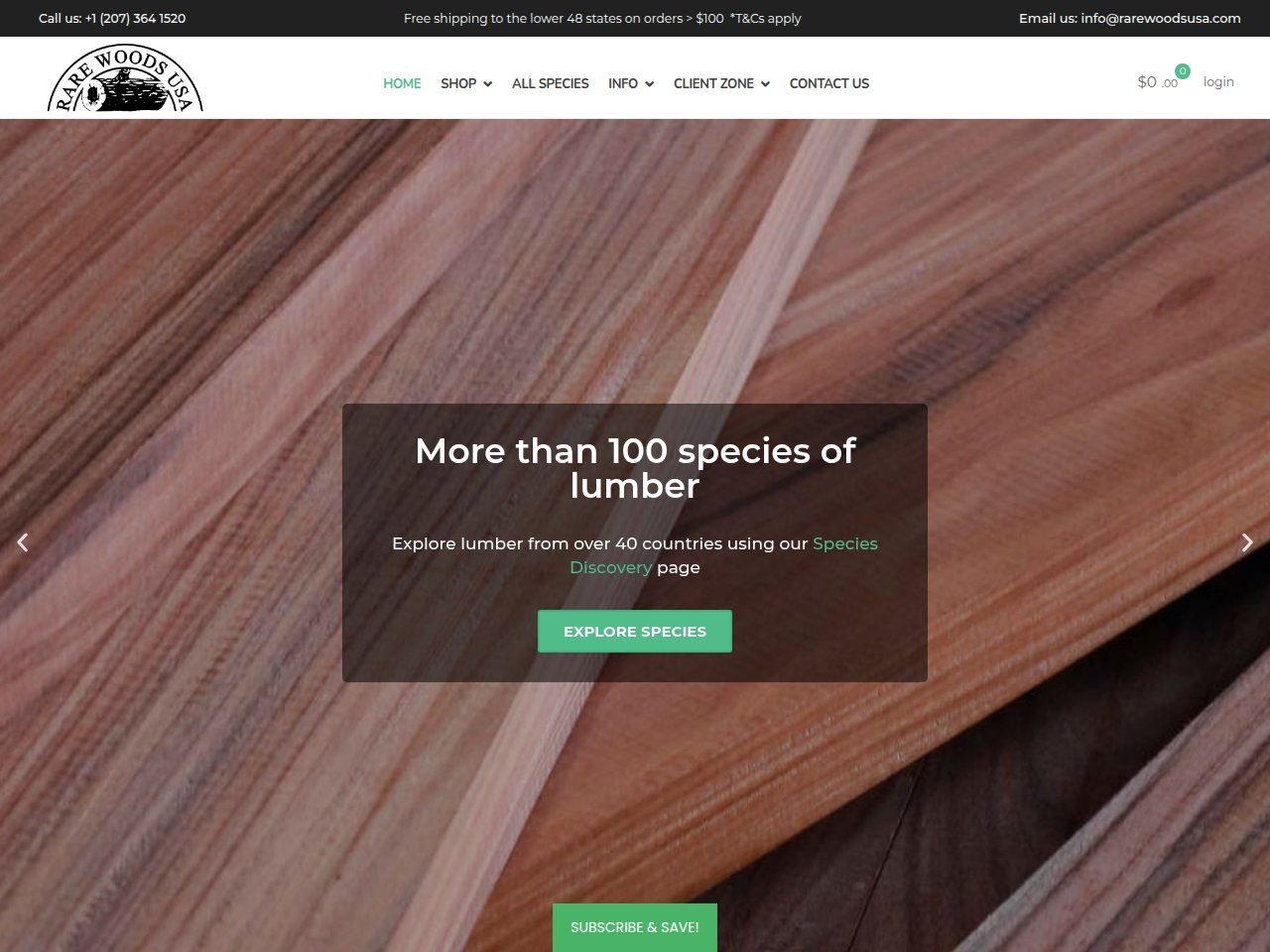Expand the Client Zone dropdown chevron
Image resolution: width=1270 pixels, height=952 pixels.
pos(765,84)
